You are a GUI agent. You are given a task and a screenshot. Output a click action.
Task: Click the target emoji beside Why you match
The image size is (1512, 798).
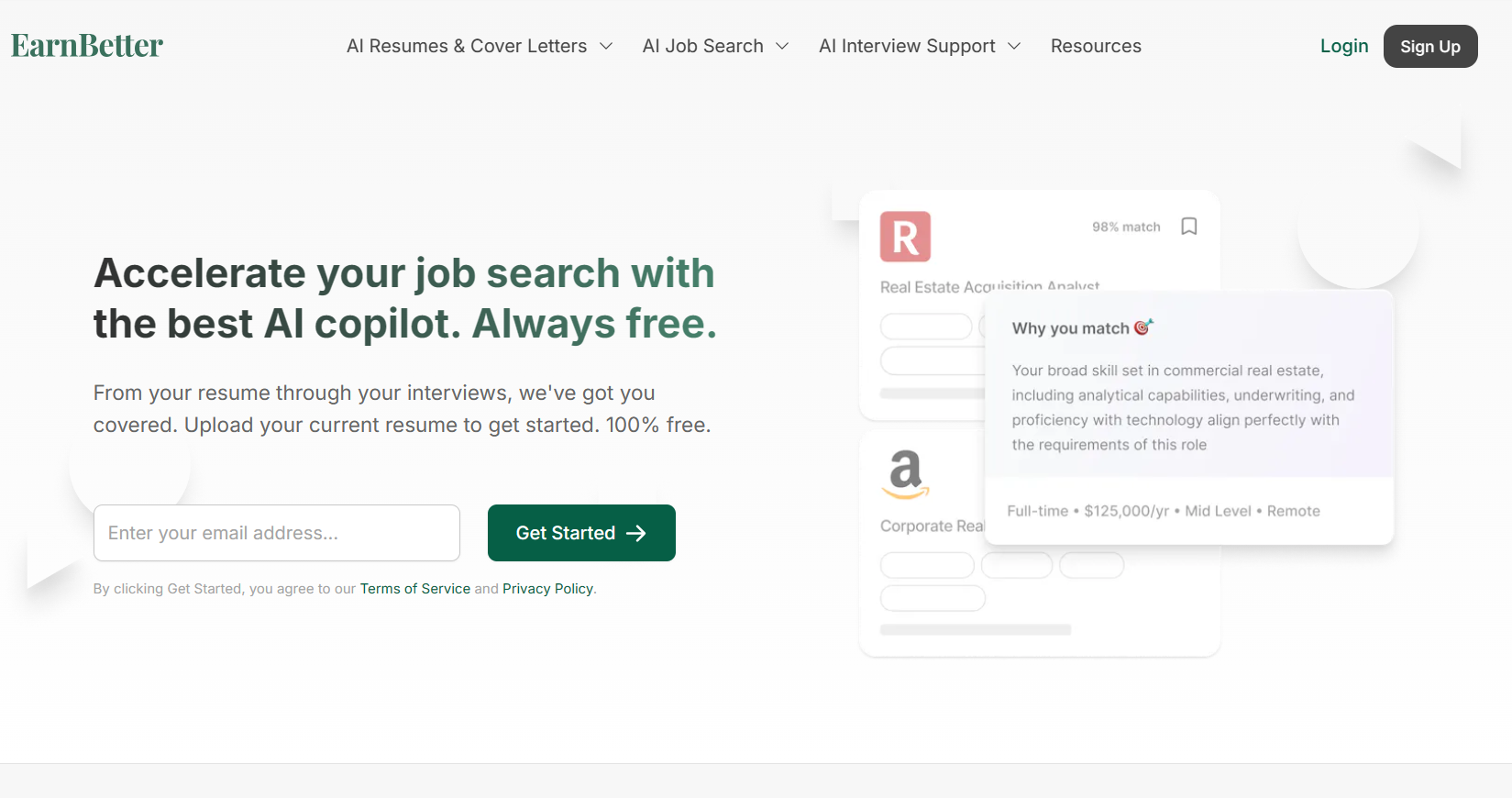[1143, 327]
